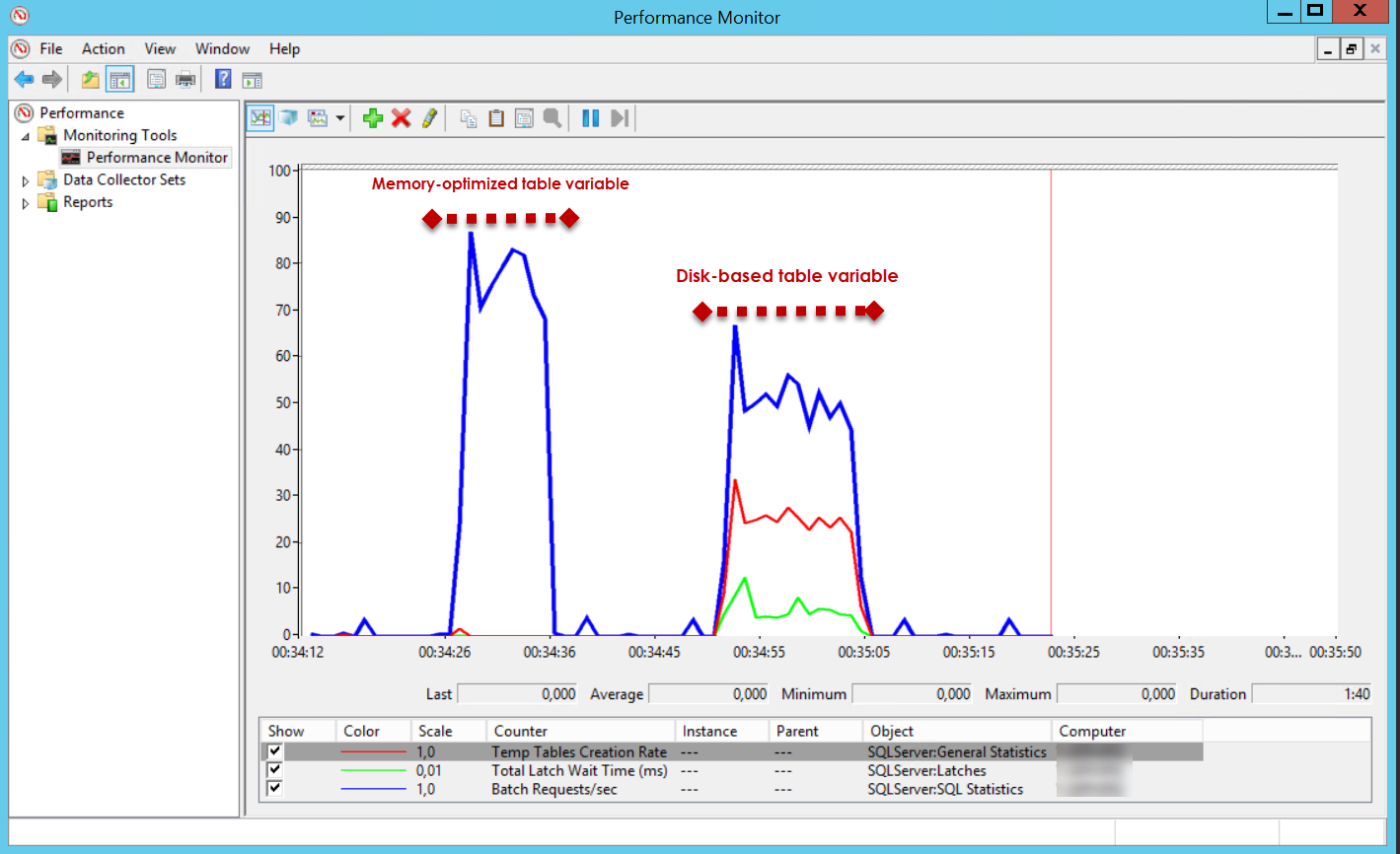Select Reports in the tree
The width and height of the screenshot is (1400, 854).
(x=88, y=202)
